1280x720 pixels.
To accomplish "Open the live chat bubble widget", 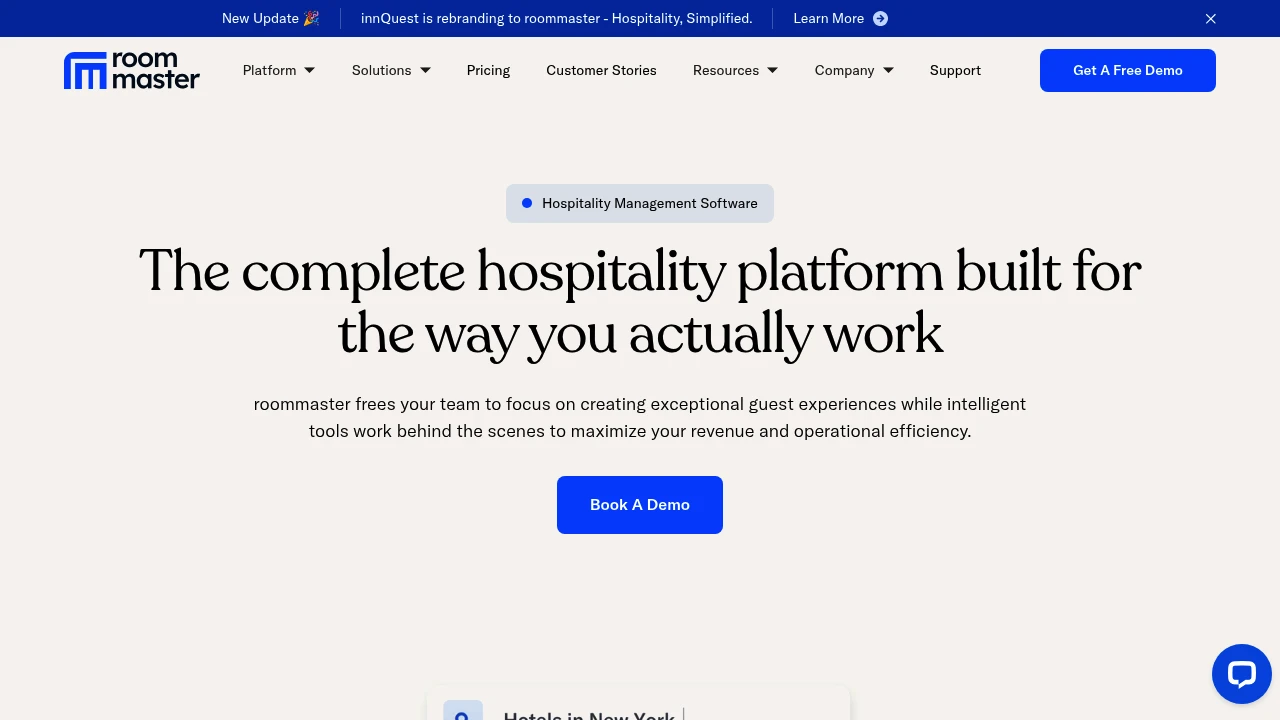I will 1241,674.
